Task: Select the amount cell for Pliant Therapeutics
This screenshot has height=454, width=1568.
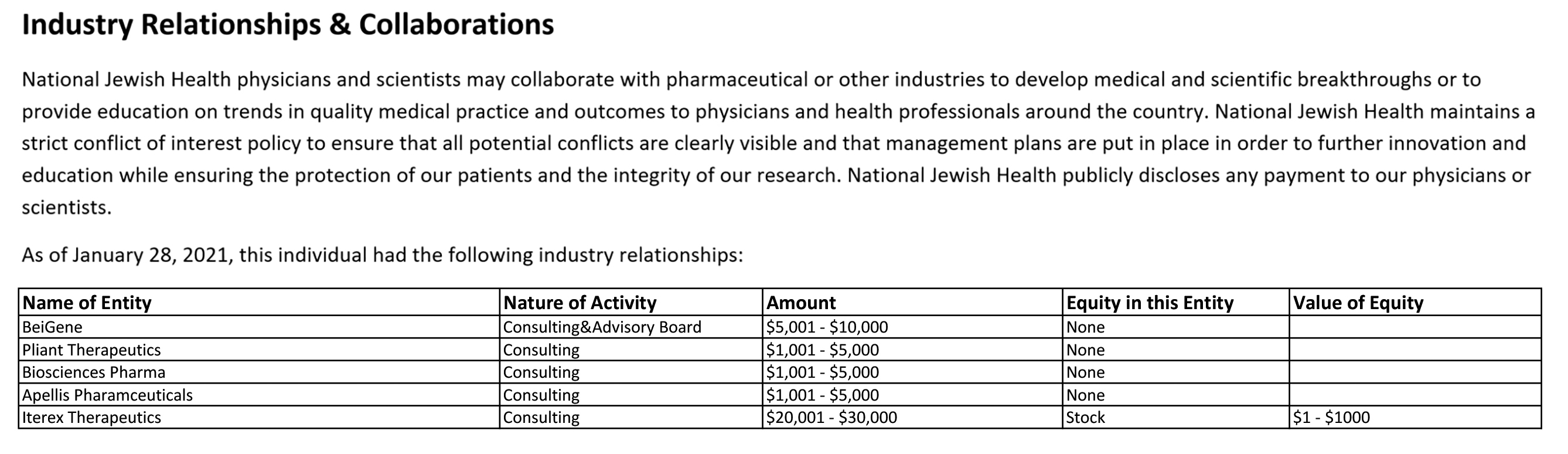Action: click(822, 350)
